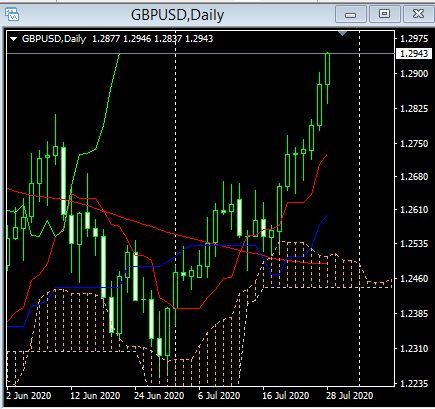Click the GBPUSD,Daily window title bar
Viewport: 435px width, 409px height.
[x=177, y=15]
